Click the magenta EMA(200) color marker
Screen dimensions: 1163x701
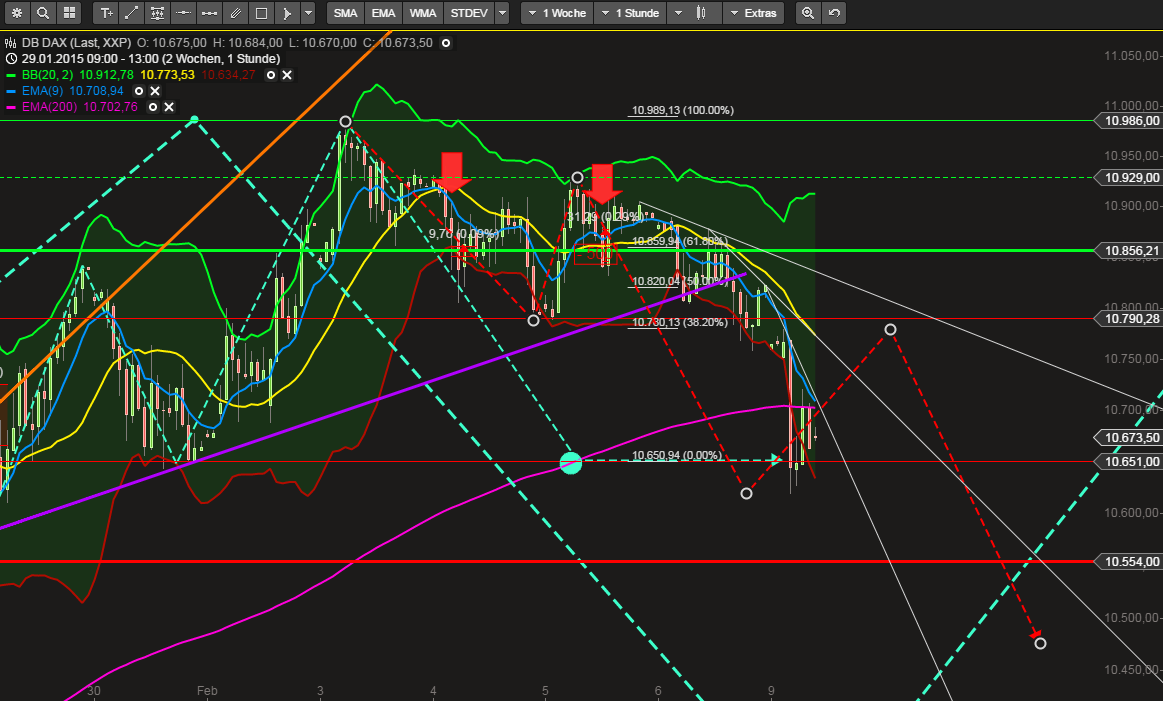click(10, 108)
